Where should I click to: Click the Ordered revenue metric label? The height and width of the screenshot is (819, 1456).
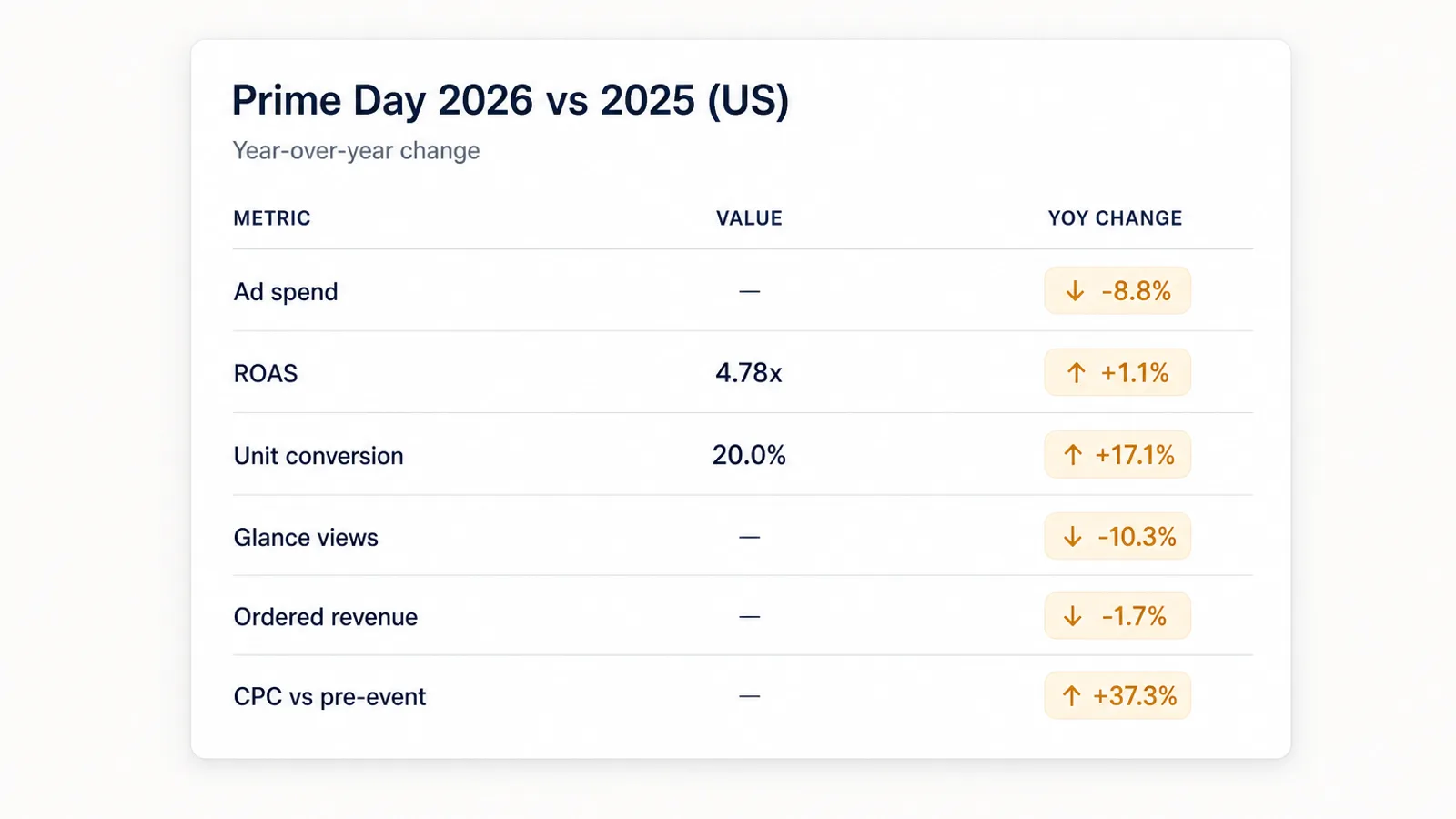click(326, 617)
